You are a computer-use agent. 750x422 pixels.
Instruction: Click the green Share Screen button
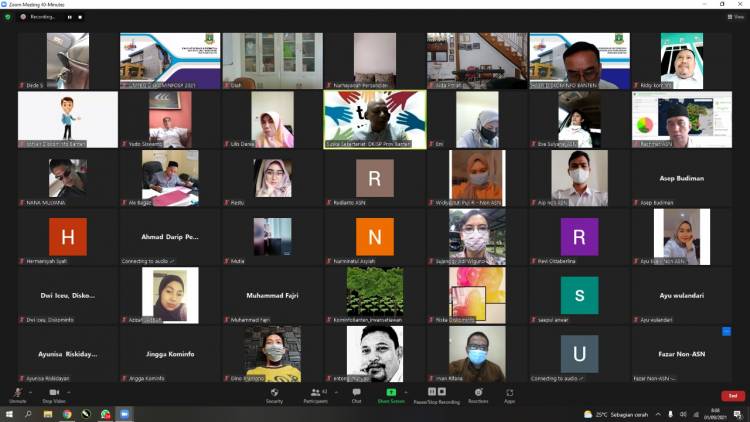coord(391,392)
